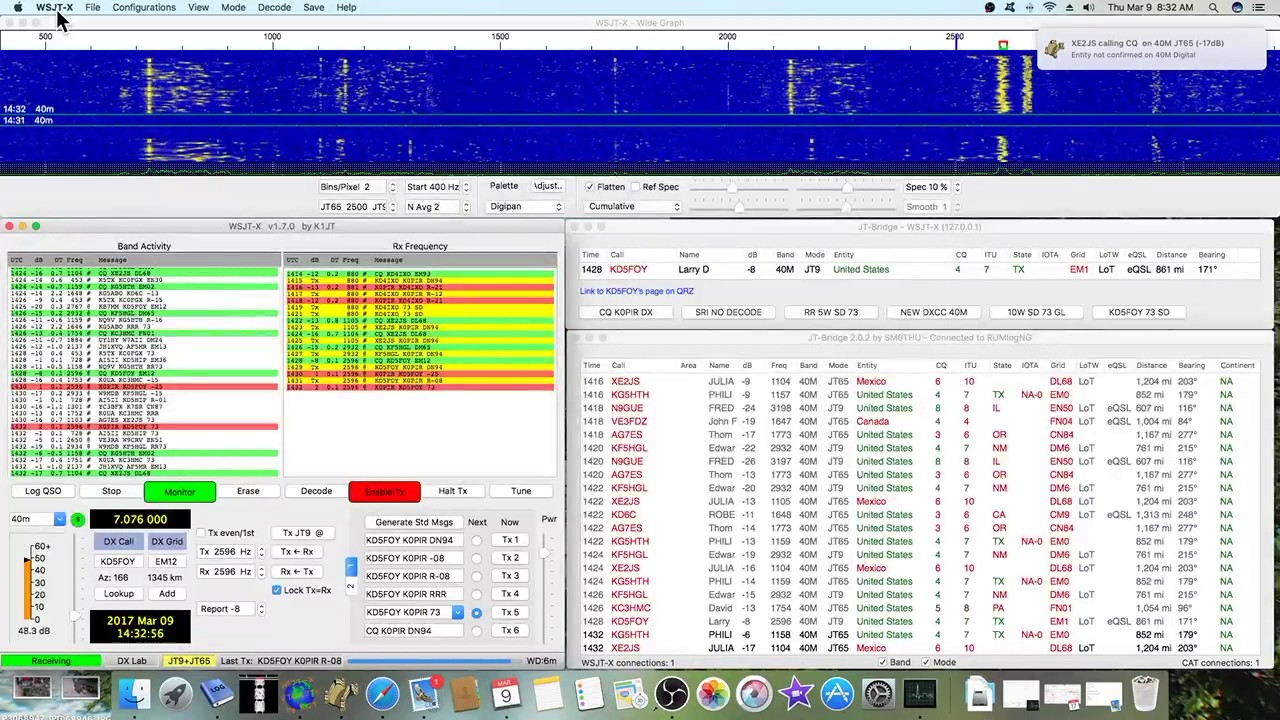The width and height of the screenshot is (1280, 720).
Task: Open the Cumulative spectrum dropdown
Action: (x=633, y=206)
